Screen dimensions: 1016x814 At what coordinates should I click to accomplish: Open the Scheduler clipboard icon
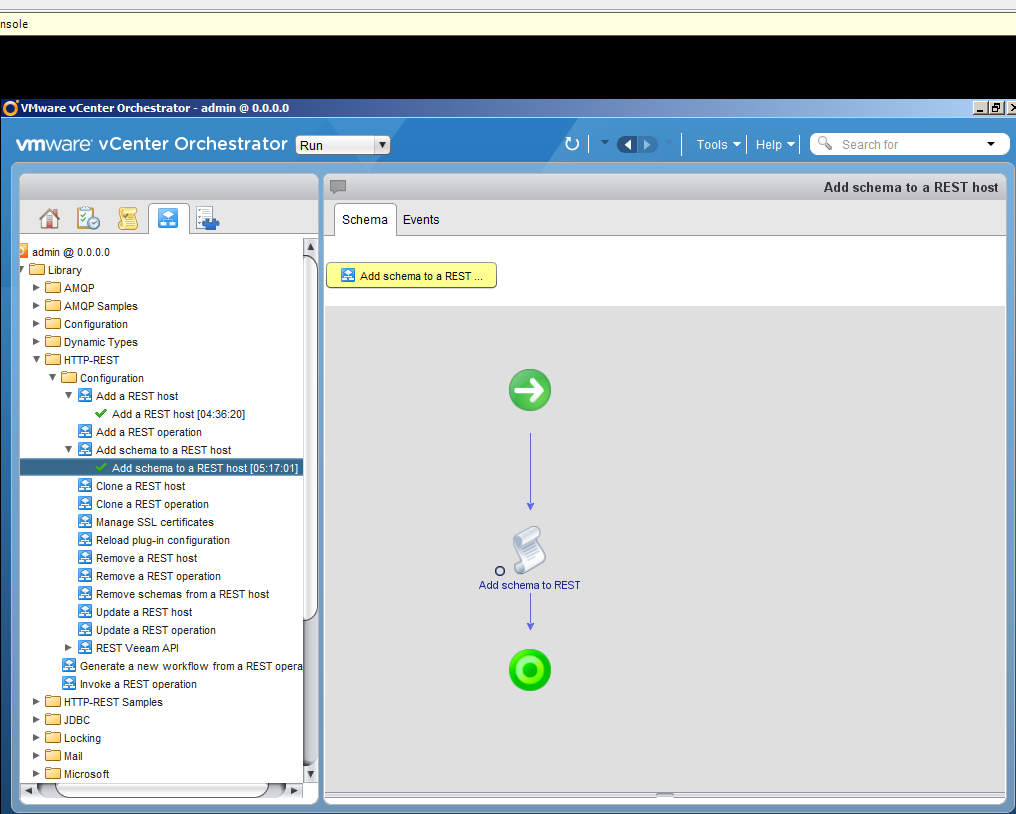tap(87, 218)
